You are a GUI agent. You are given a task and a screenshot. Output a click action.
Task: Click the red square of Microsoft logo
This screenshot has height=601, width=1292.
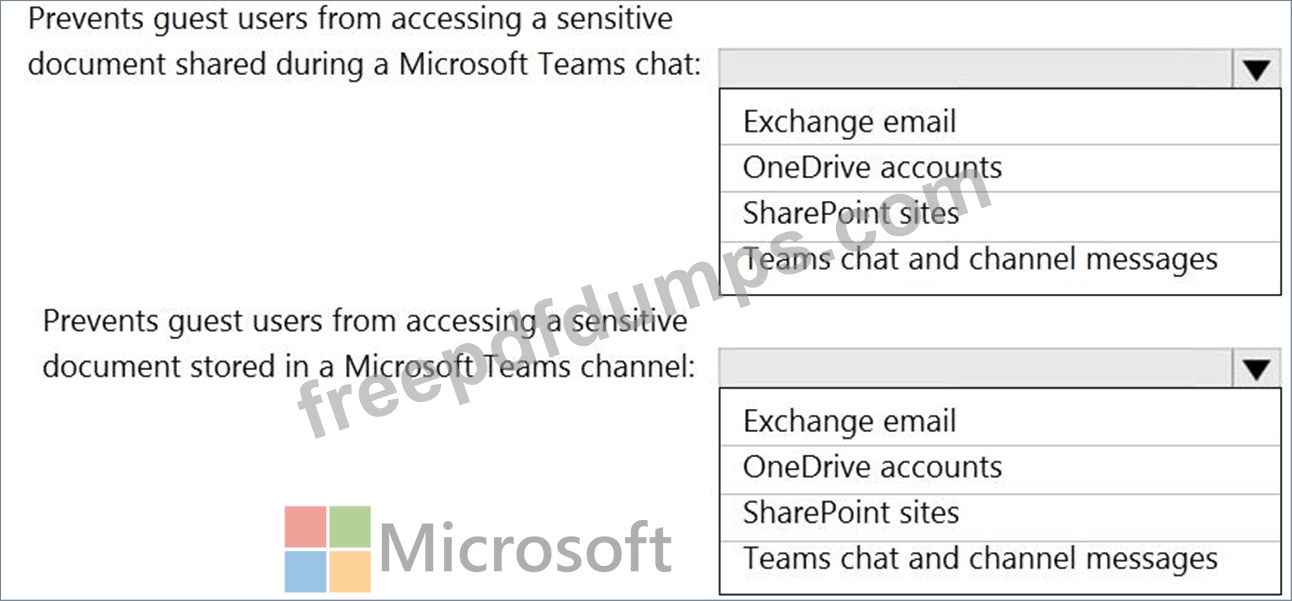tap(304, 526)
